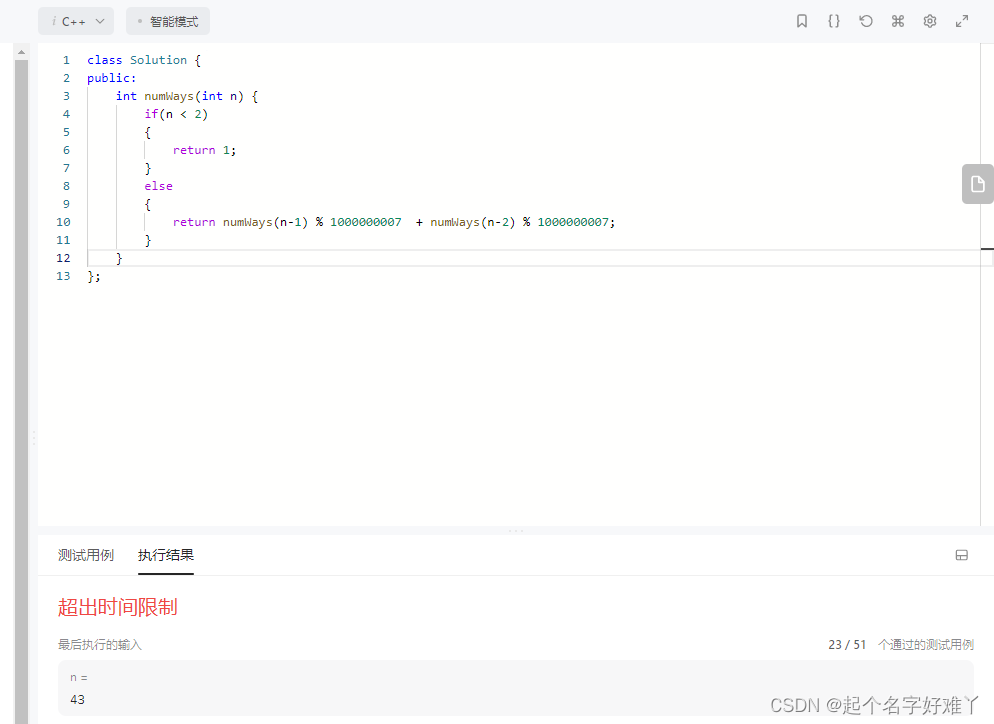Click the curly braces format code icon
Image resolution: width=994 pixels, height=724 pixels.
pyautogui.click(x=834, y=21)
